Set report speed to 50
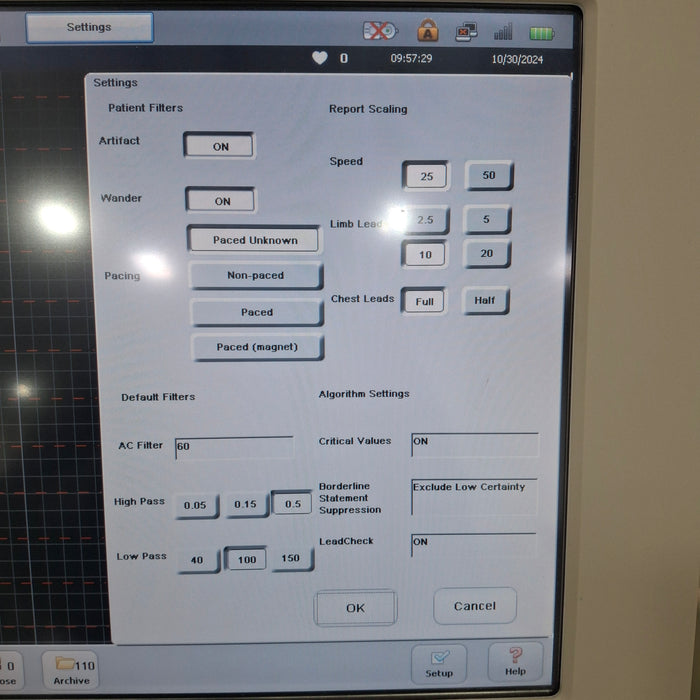 point(489,175)
